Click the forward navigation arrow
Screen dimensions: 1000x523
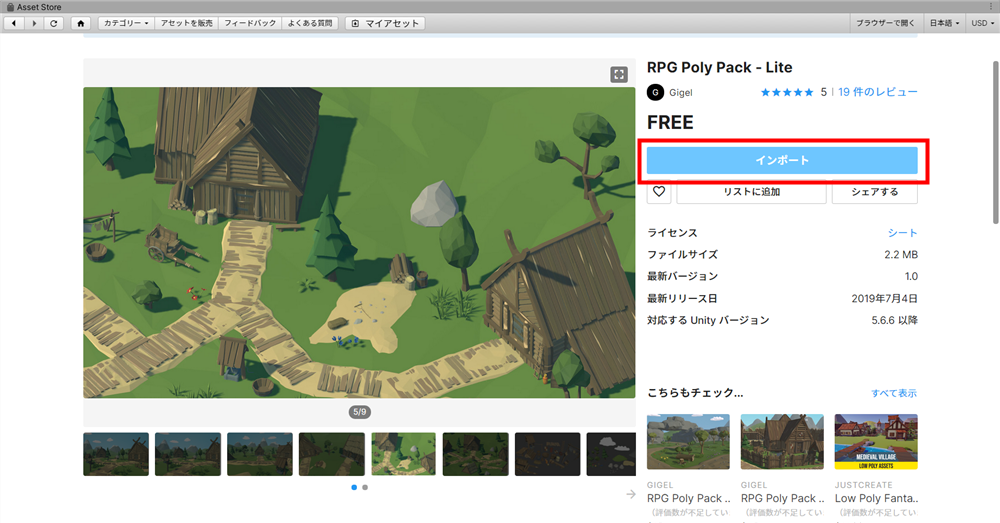pos(34,23)
